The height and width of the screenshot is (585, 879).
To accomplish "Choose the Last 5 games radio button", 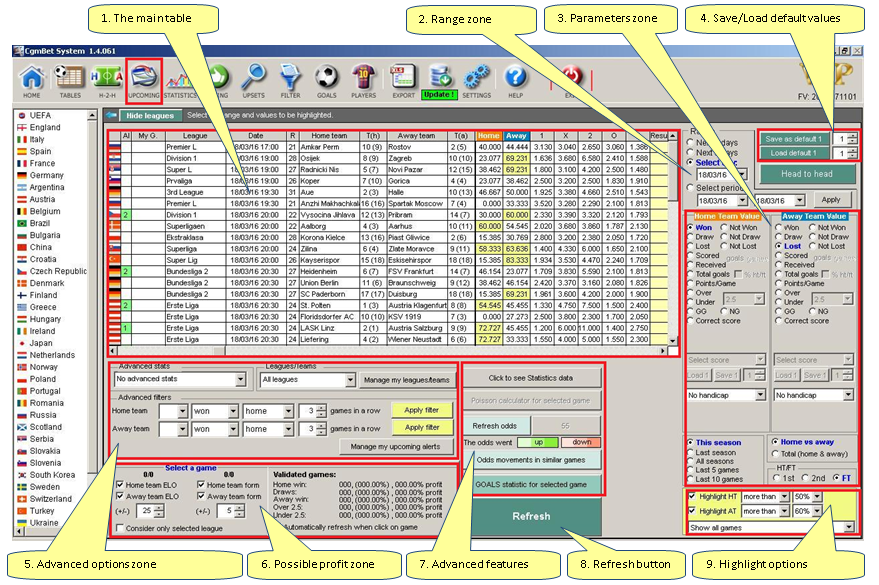I will [691, 470].
